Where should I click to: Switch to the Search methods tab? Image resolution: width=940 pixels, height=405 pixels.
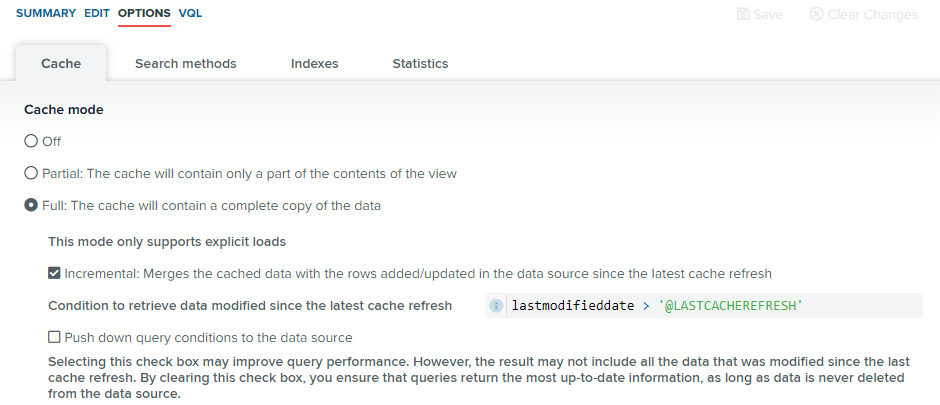click(186, 64)
